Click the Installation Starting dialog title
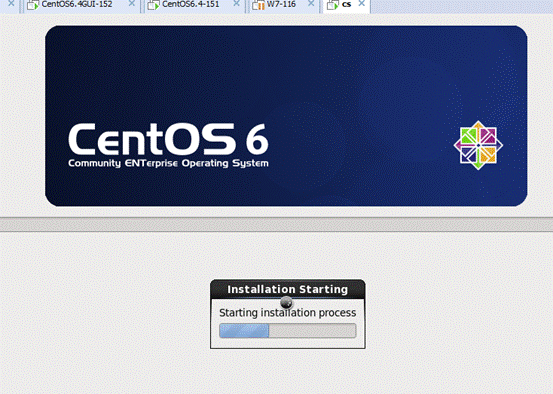Screen dimensions: 553x394 click(x=288, y=289)
